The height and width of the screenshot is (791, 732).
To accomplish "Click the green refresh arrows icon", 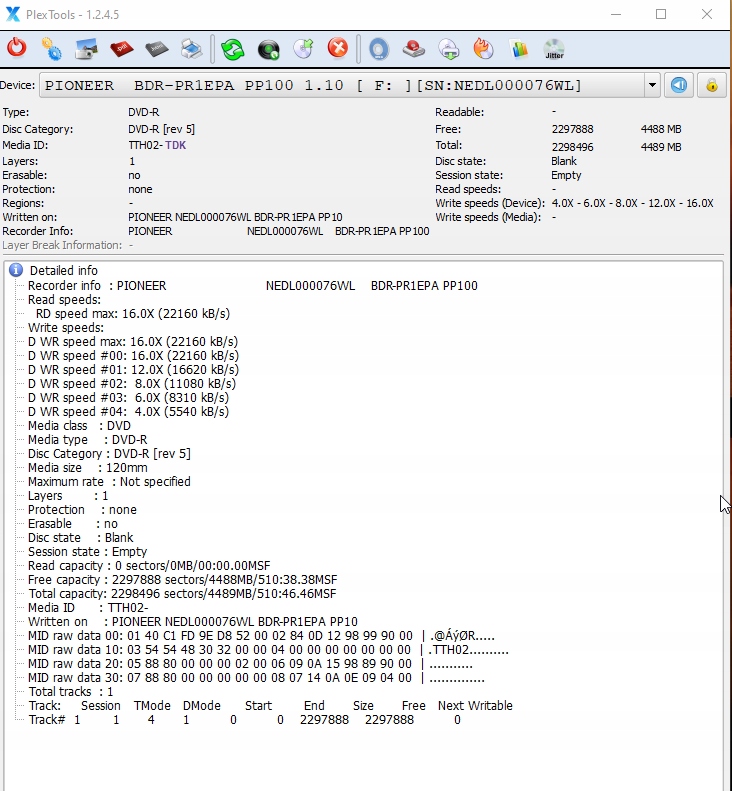I will point(232,48).
